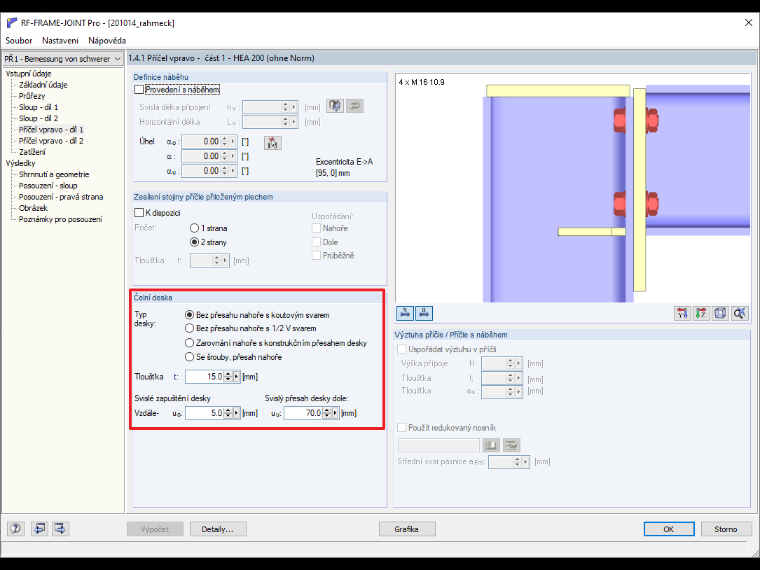This screenshot has height=570, width=760.
Task: Select Průřezy in the navigation tree
Action: click(32, 96)
